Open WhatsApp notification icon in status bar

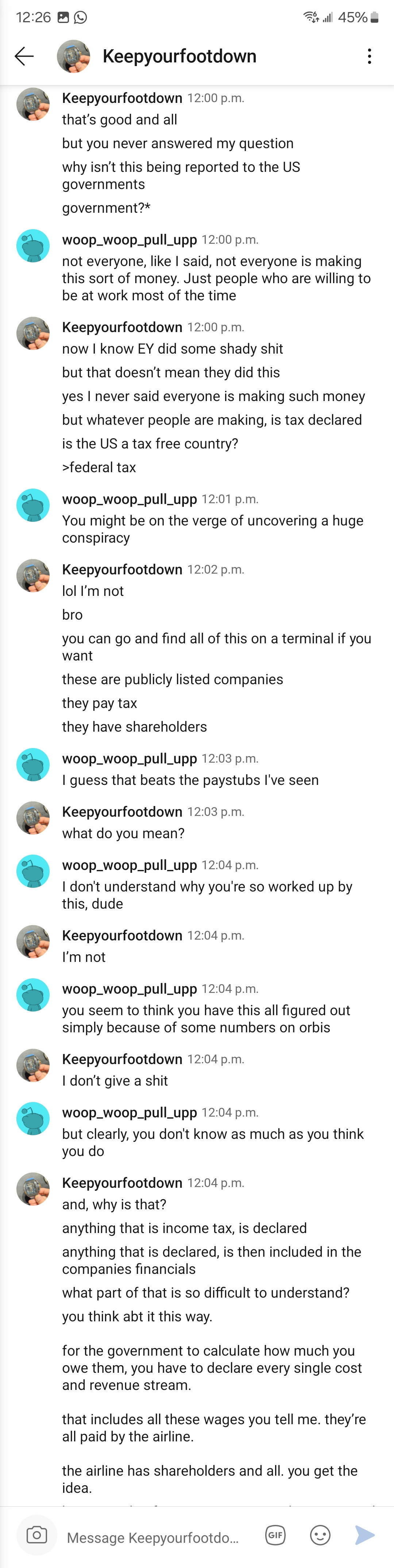[80, 18]
